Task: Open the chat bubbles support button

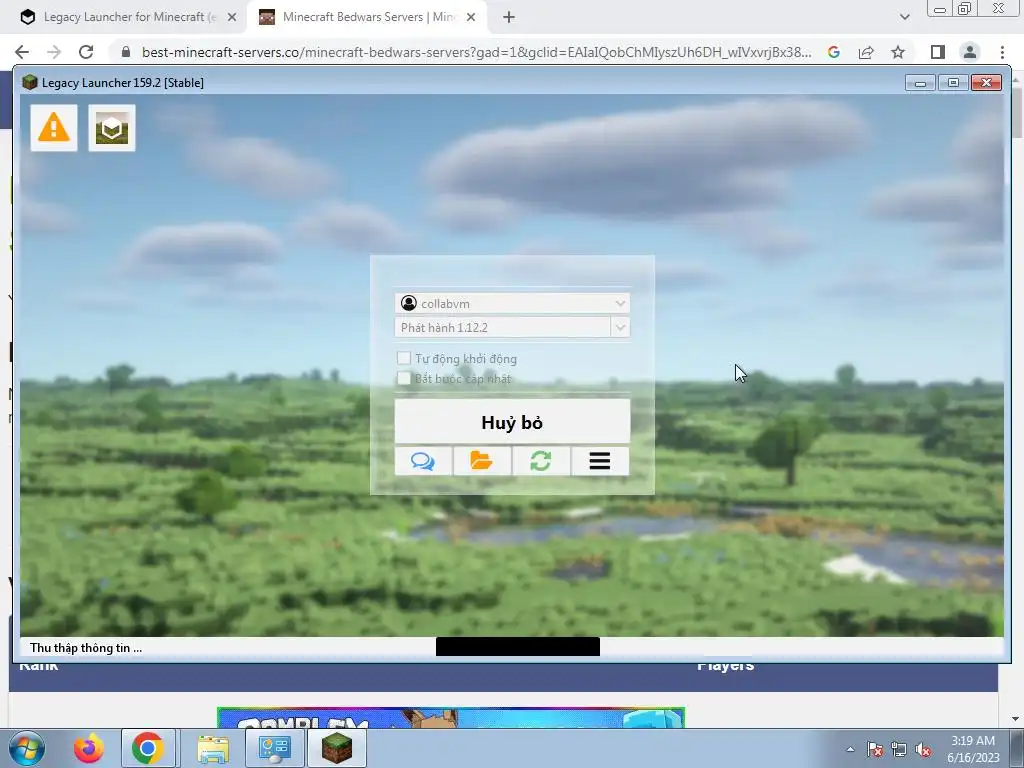Action: [x=423, y=461]
